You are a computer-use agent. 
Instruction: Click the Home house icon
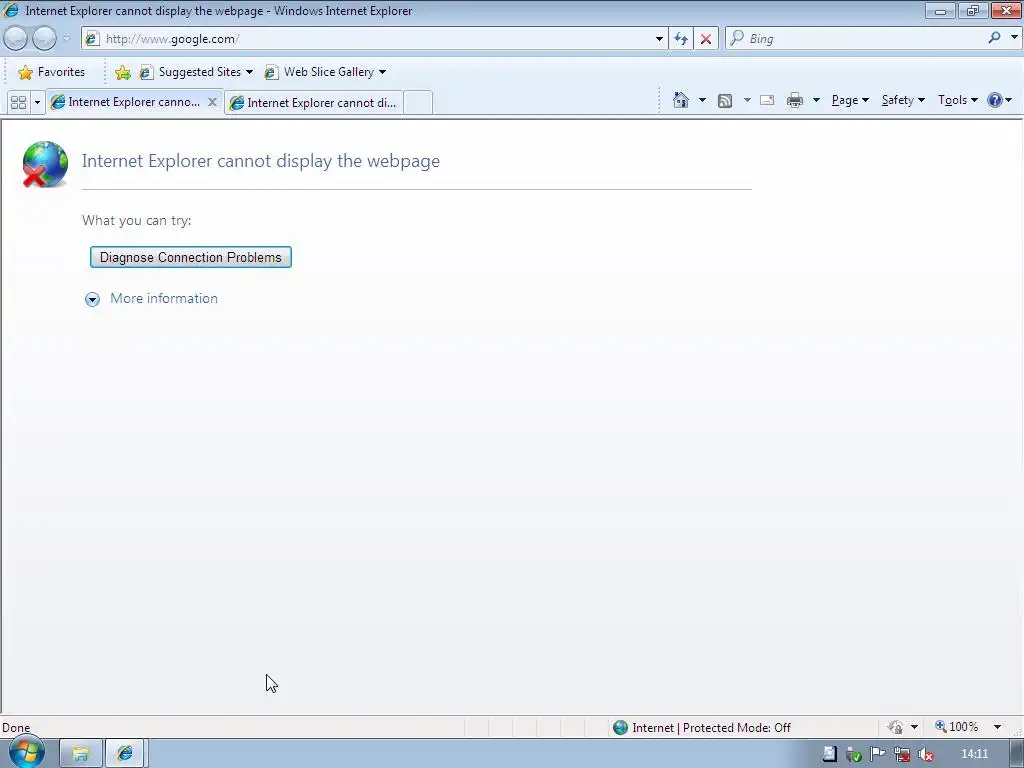[x=680, y=100]
